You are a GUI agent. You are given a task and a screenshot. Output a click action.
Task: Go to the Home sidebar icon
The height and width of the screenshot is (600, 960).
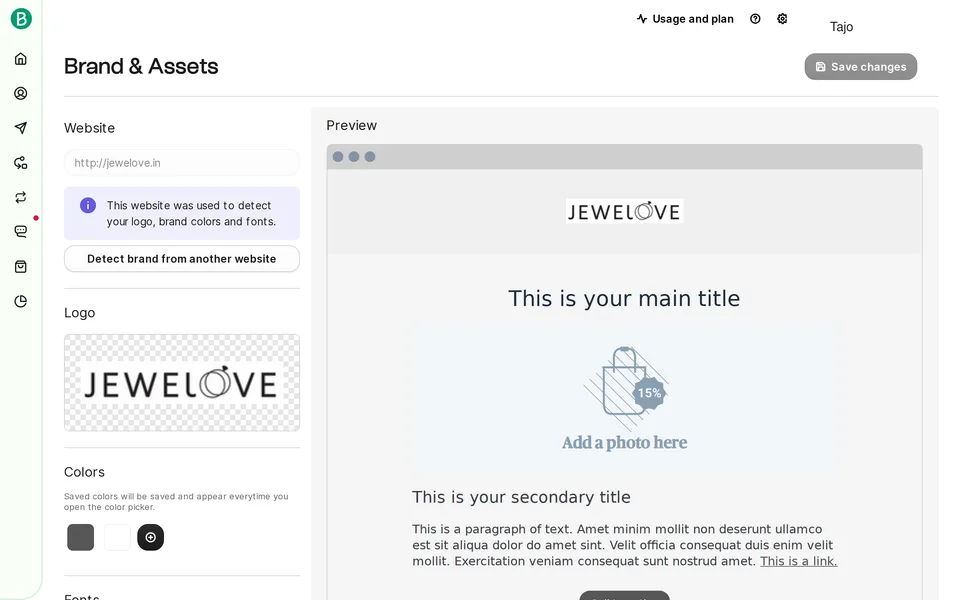[x=21, y=59]
